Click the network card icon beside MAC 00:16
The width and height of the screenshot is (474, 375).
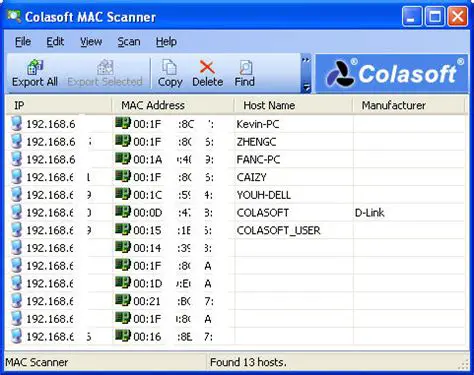123,335
